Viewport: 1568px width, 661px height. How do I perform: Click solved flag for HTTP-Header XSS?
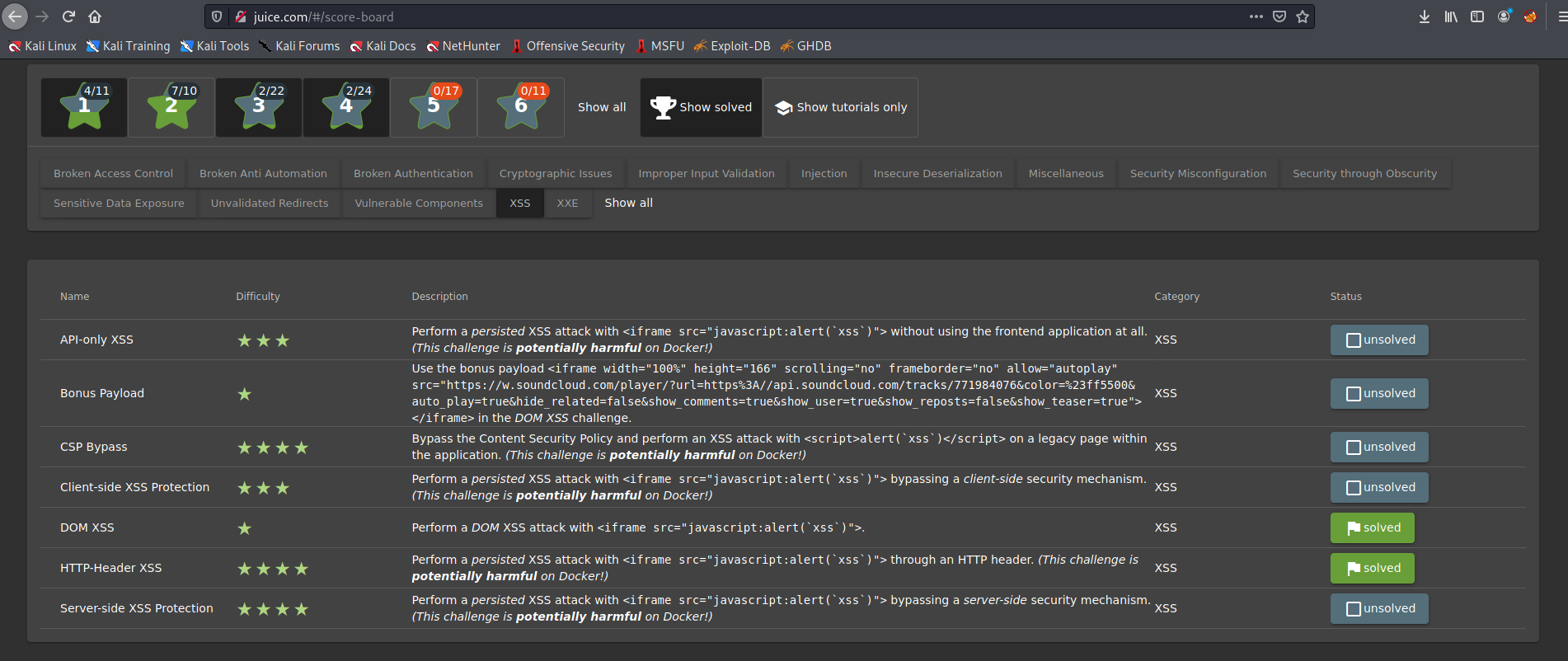tap(1373, 568)
